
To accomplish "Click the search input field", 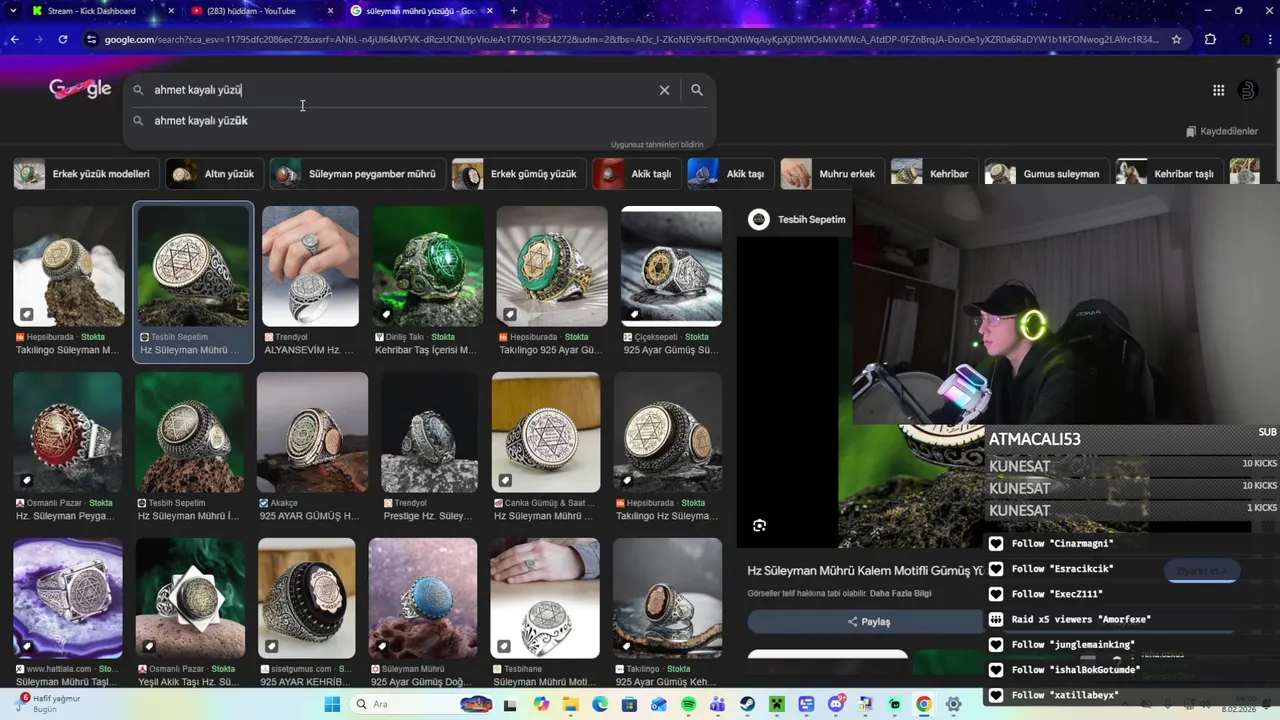I will (400, 90).
